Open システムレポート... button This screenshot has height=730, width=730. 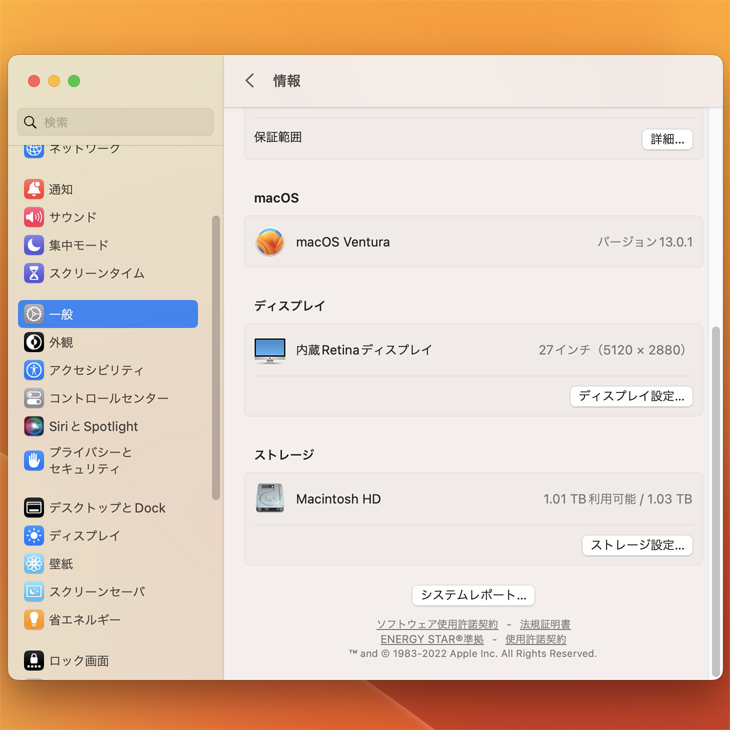pos(473,595)
